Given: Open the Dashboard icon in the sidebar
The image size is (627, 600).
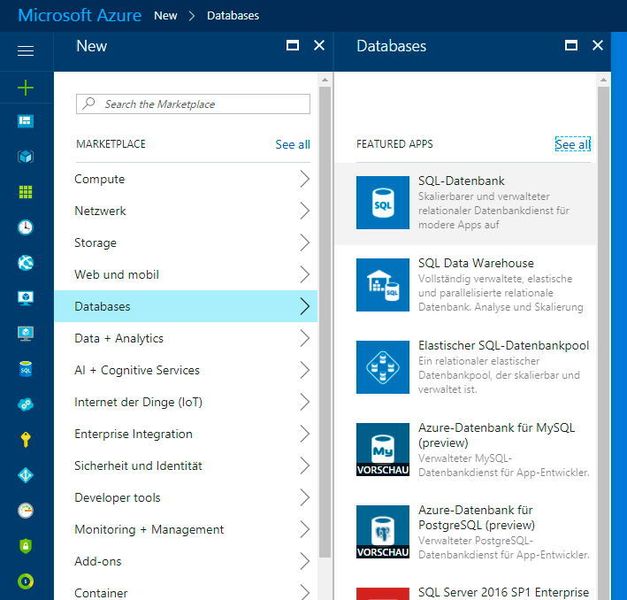Looking at the screenshot, I should tap(26, 121).
